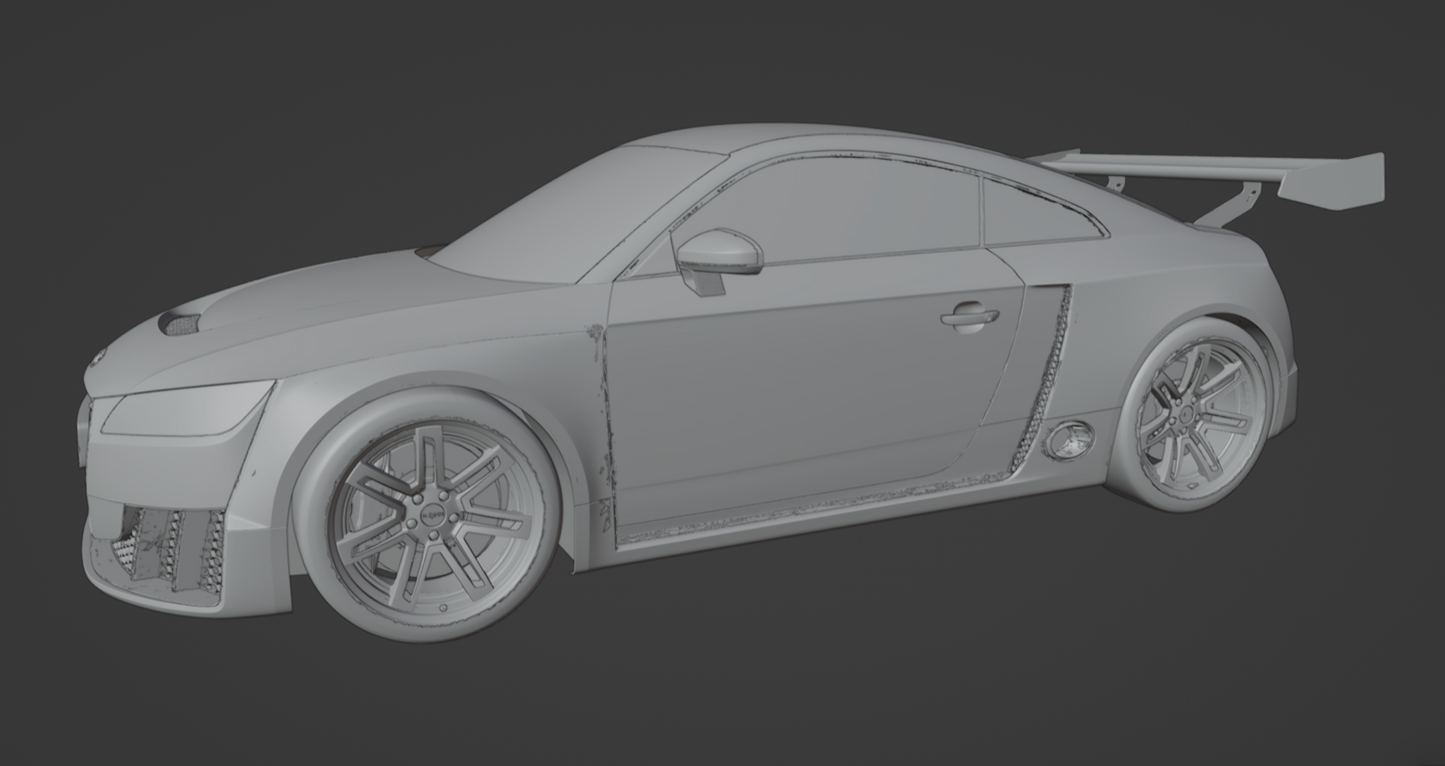
Task: Select the round fuel cap near rear wheel
Action: [1068, 440]
